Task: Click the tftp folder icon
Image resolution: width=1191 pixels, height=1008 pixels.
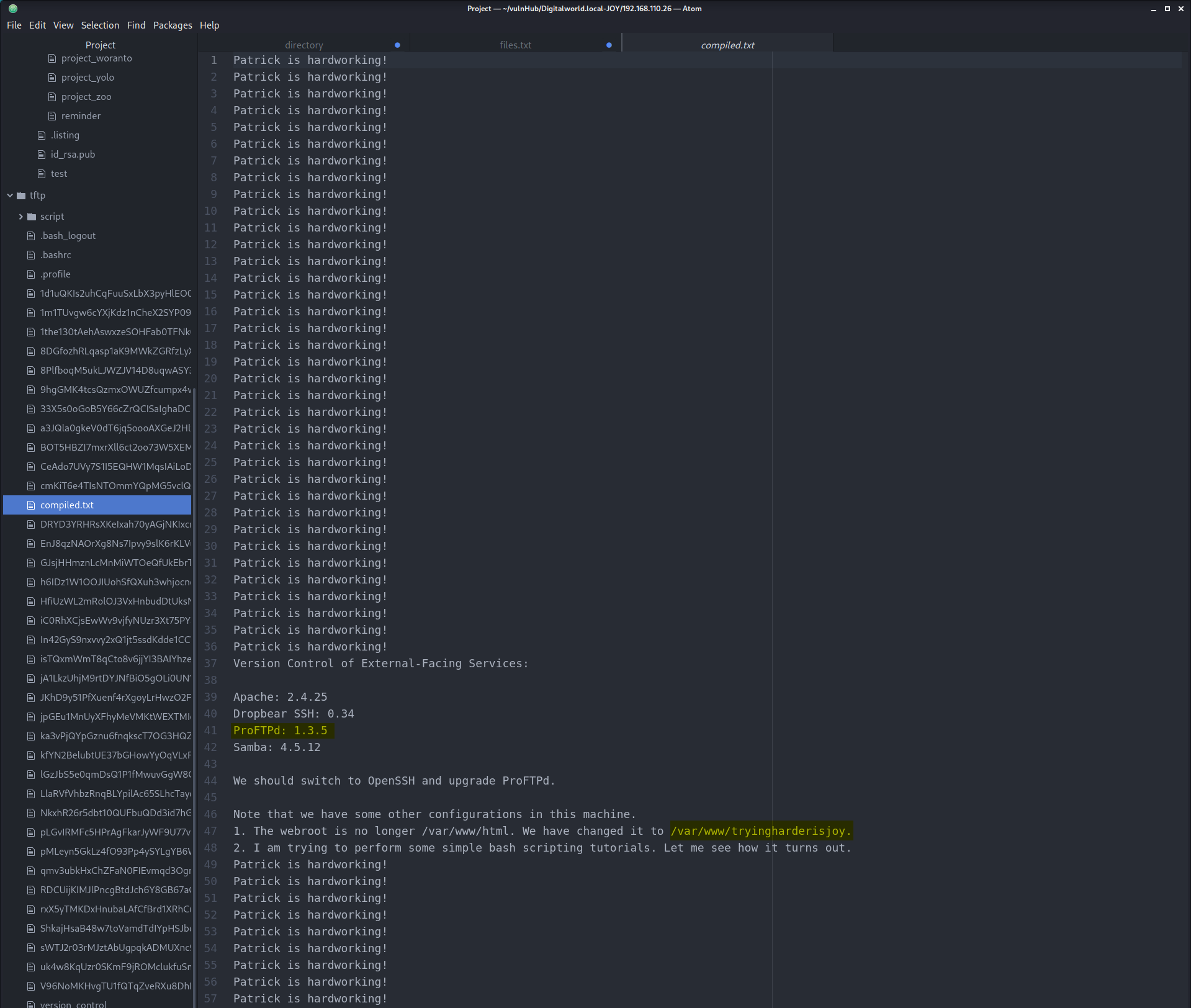Action: [x=21, y=196]
